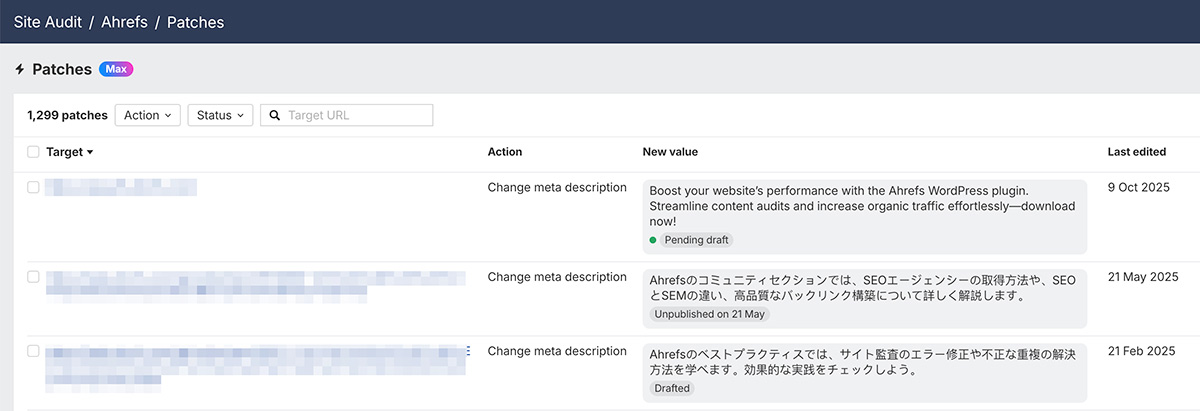Tick the select-all checkbox in the header
This screenshot has width=1200, height=411.
click(x=33, y=152)
